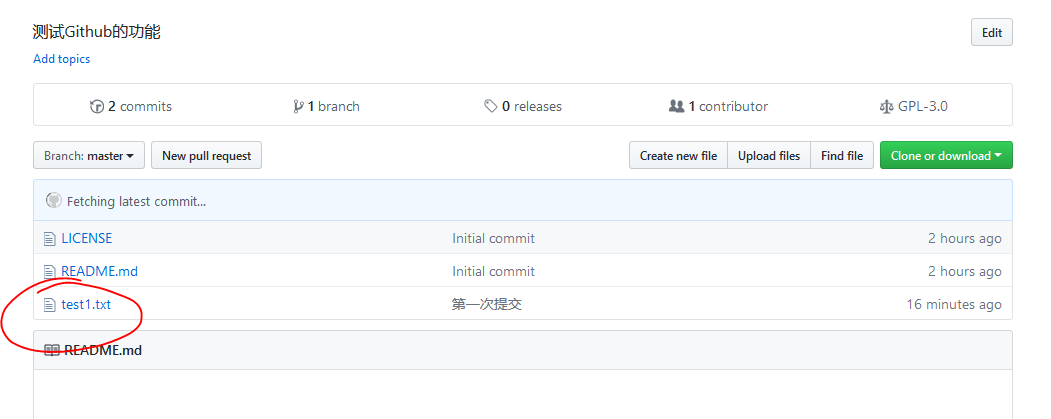
Task: Click the Edit description button
Action: [991, 32]
